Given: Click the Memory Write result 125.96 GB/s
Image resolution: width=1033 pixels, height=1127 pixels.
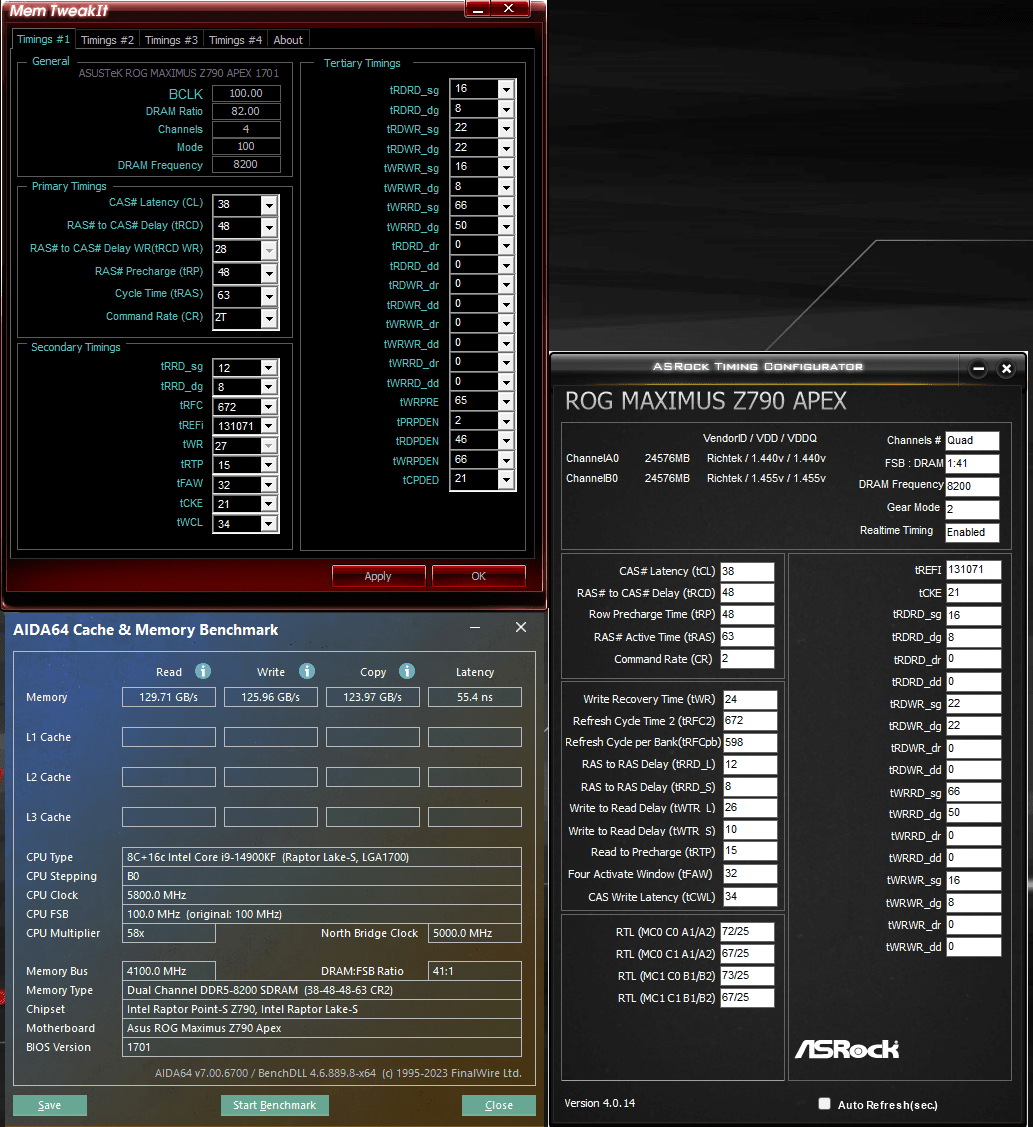Looking at the screenshot, I should point(271,697).
